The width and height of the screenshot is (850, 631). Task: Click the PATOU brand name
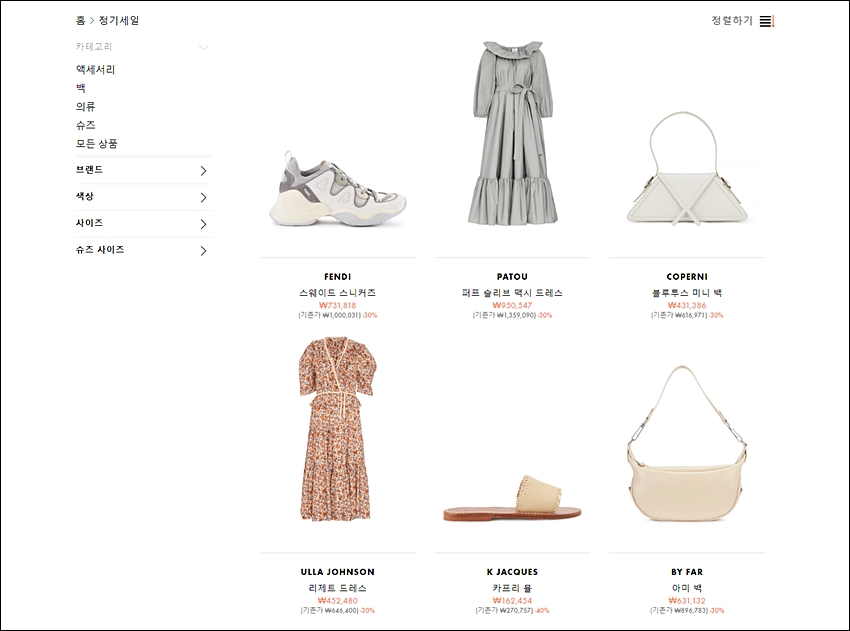click(x=512, y=276)
